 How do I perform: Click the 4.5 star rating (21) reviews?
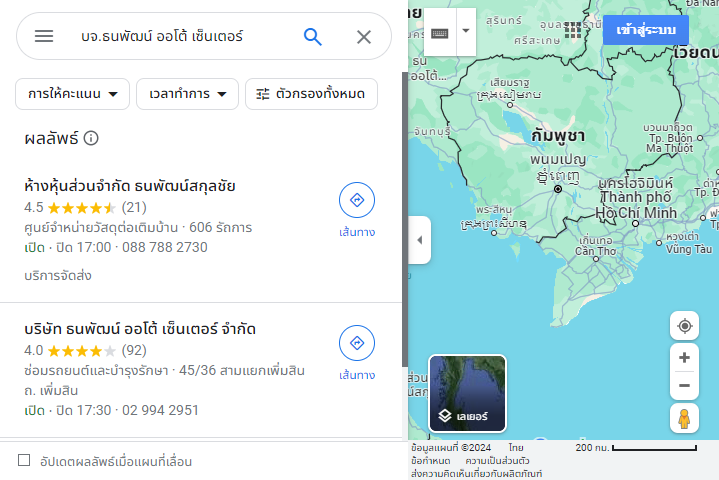pos(85,208)
